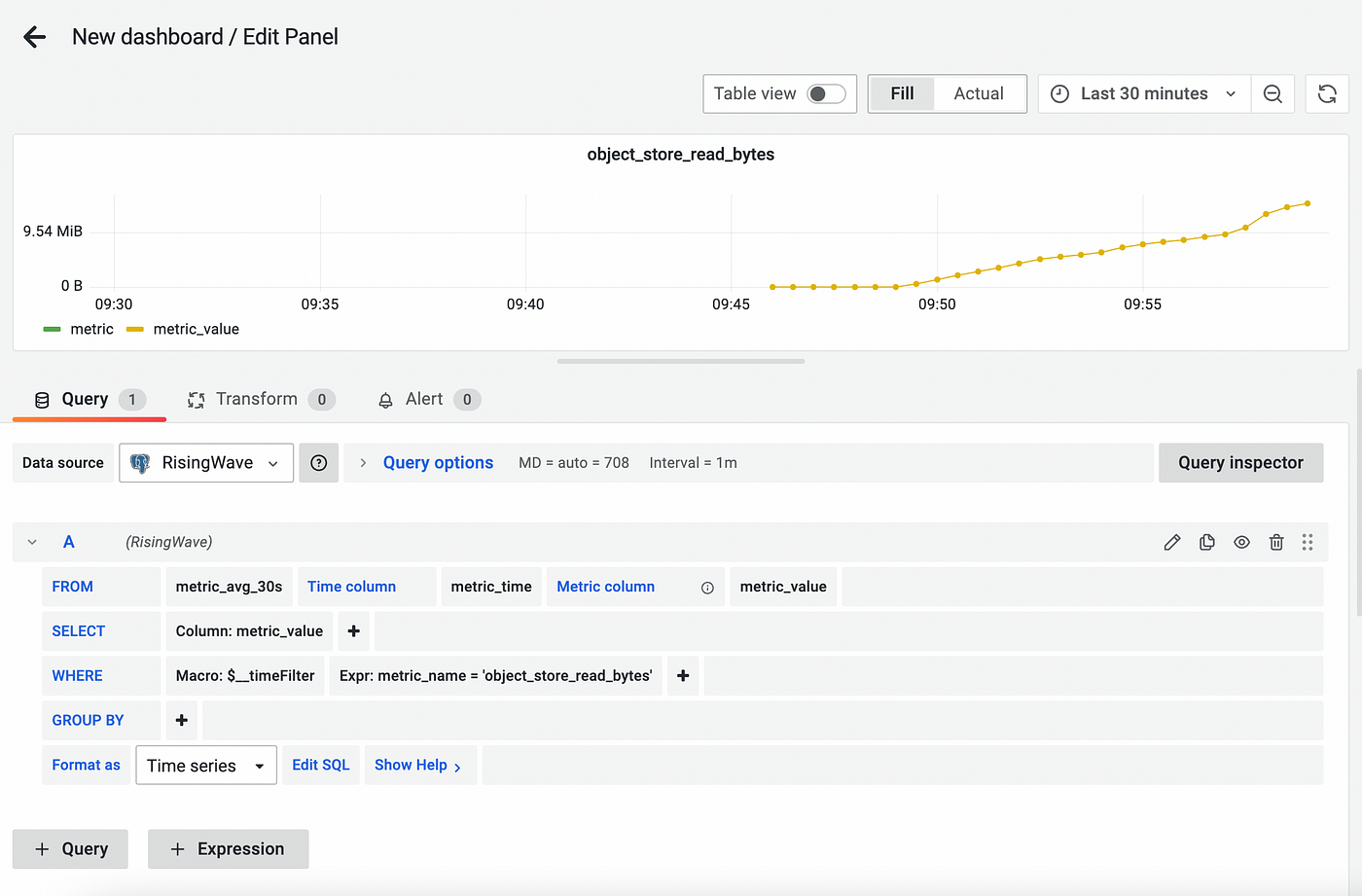Duplicate query A using copy icon
Screen dimensions: 1362x896
[1206, 542]
